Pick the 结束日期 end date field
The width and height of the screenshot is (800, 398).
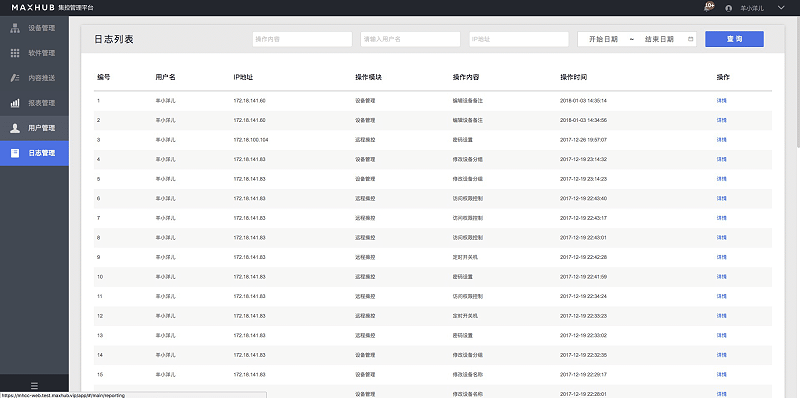click(659, 39)
